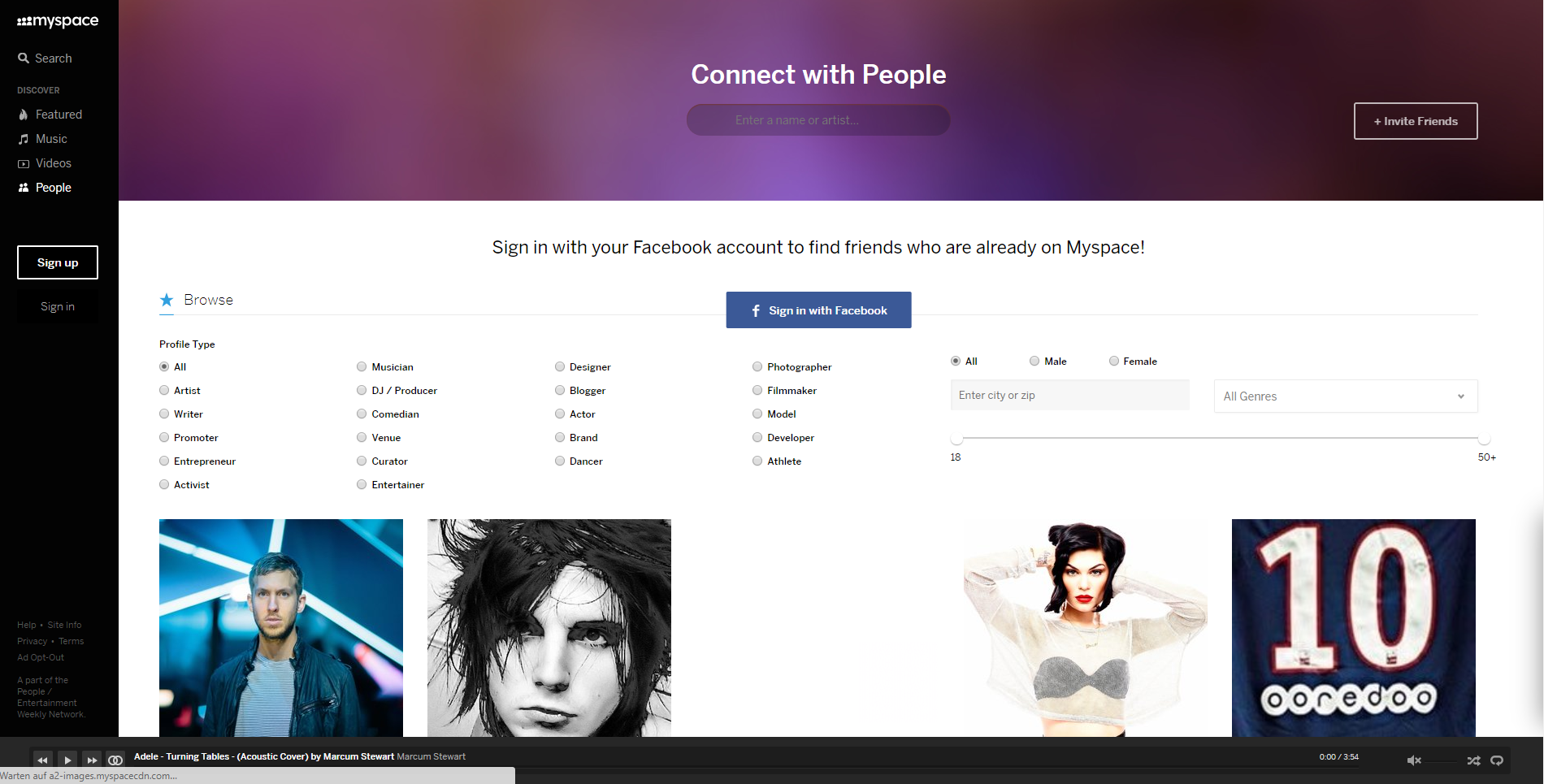This screenshot has width=1544, height=784.
Task: Select Comedian profile type
Action: click(362, 414)
